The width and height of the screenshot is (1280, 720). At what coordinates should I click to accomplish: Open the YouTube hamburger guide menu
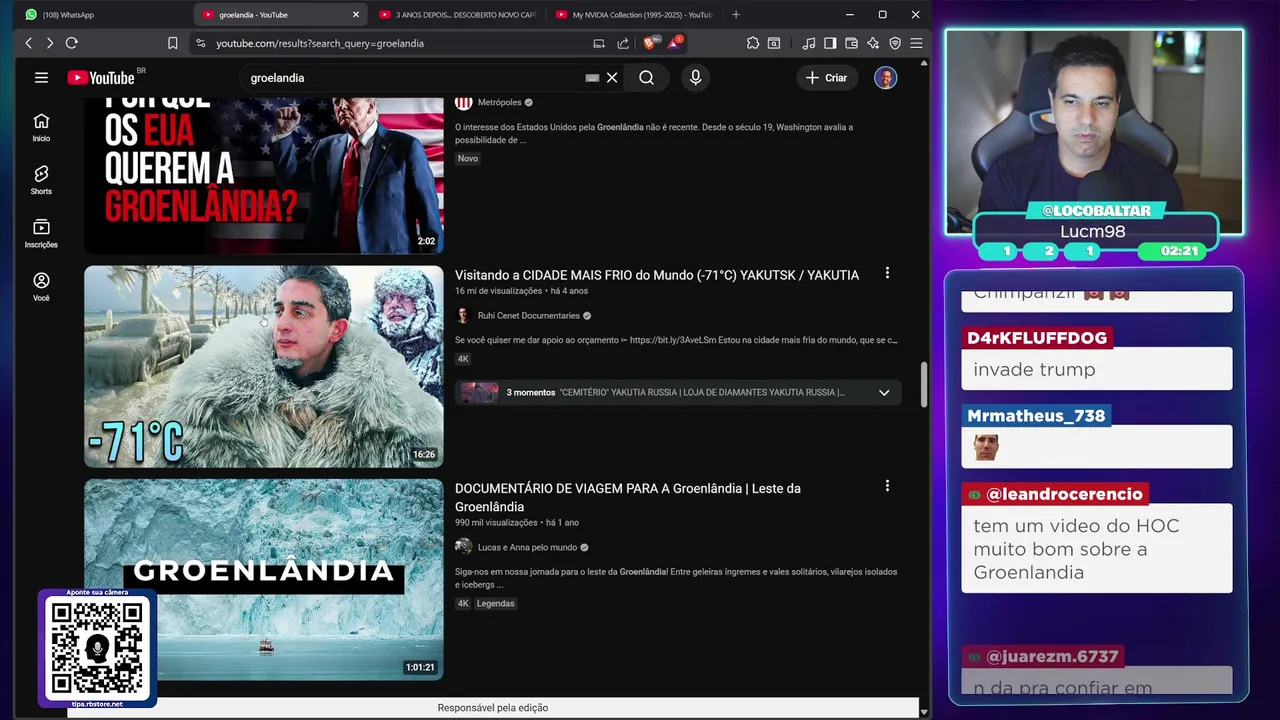41,77
